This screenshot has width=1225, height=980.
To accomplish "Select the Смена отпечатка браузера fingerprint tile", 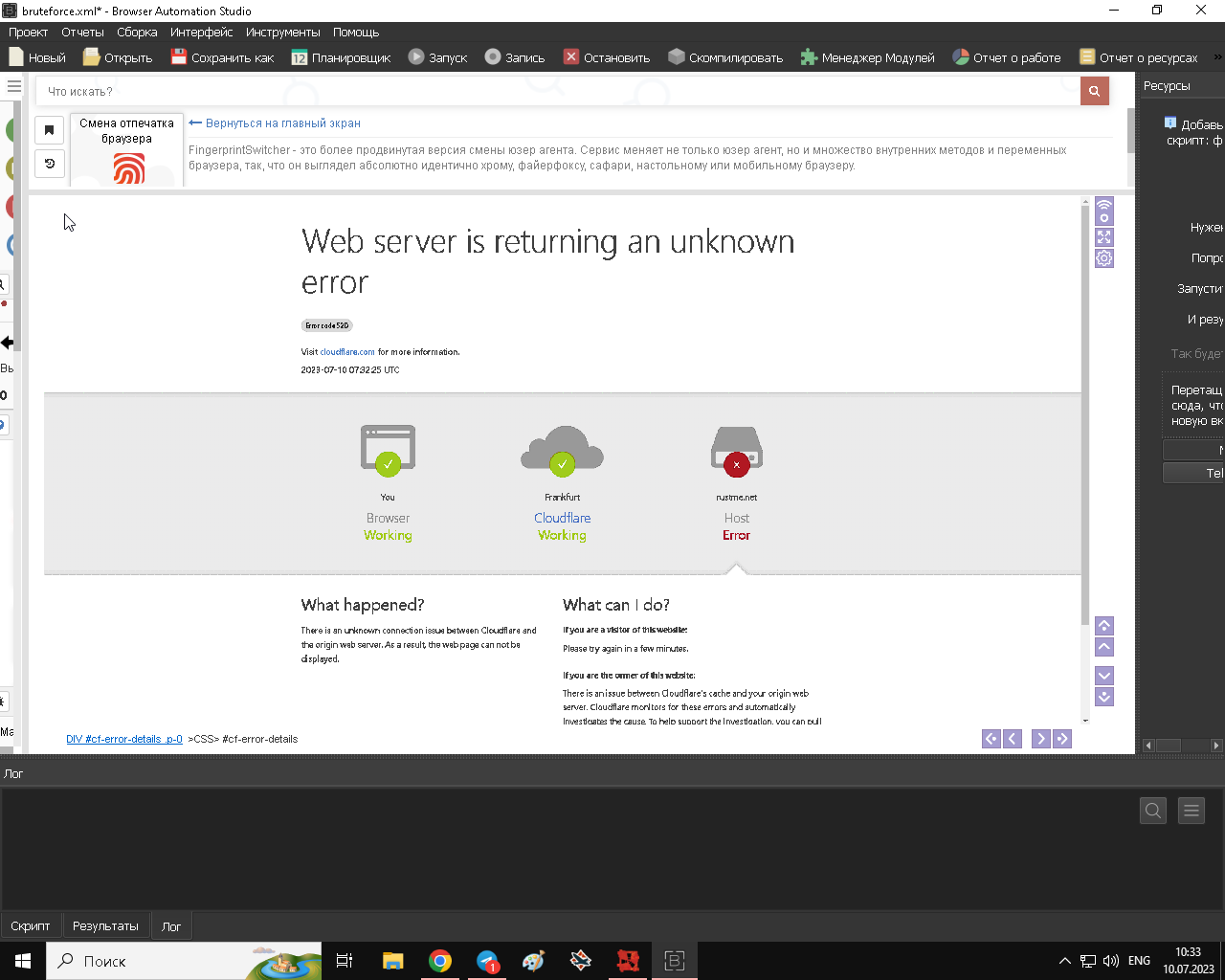I will (x=126, y=149).
